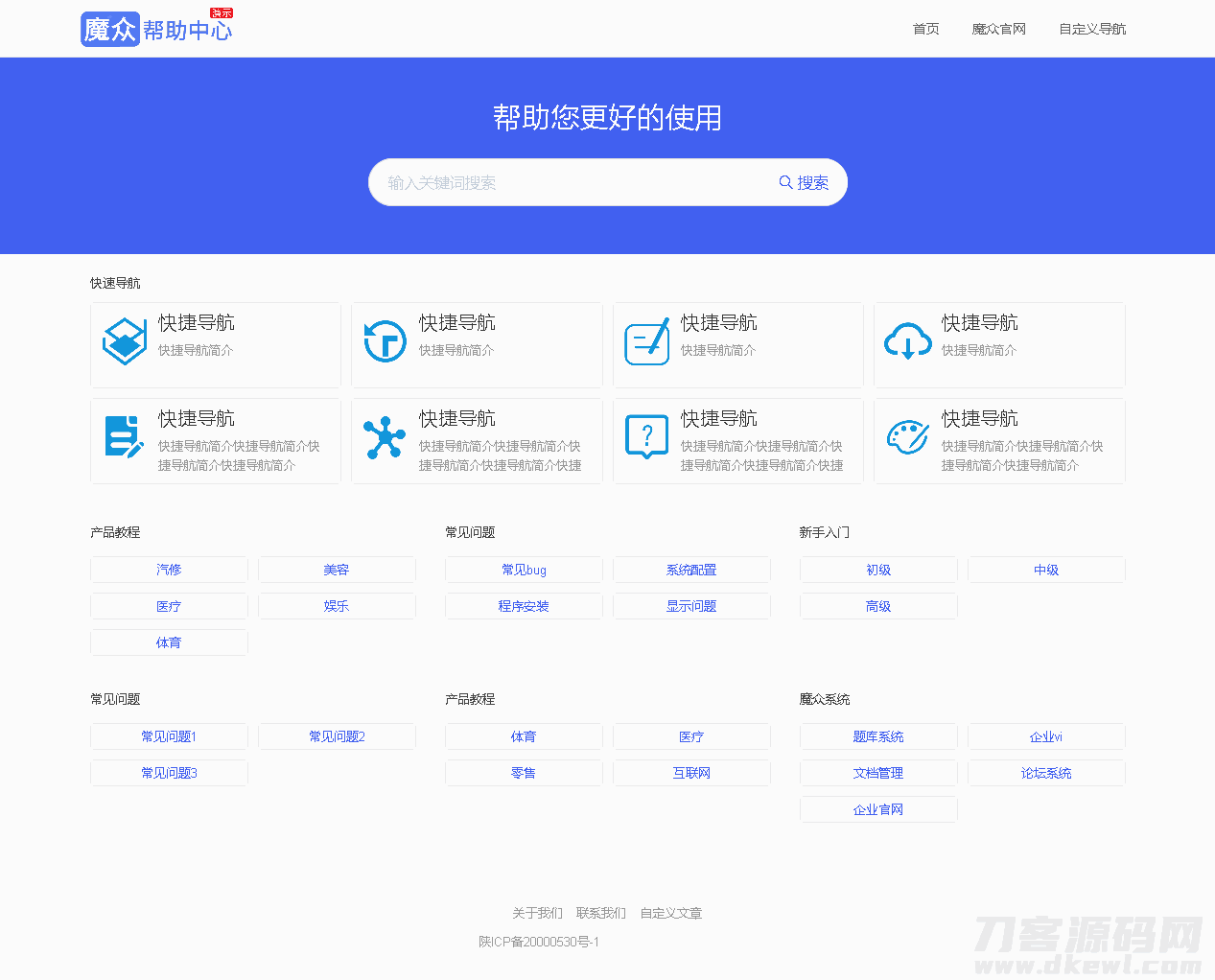1215x980 pixels.
Task: Click the network nodes icon
Action: (x=386, y=437)
